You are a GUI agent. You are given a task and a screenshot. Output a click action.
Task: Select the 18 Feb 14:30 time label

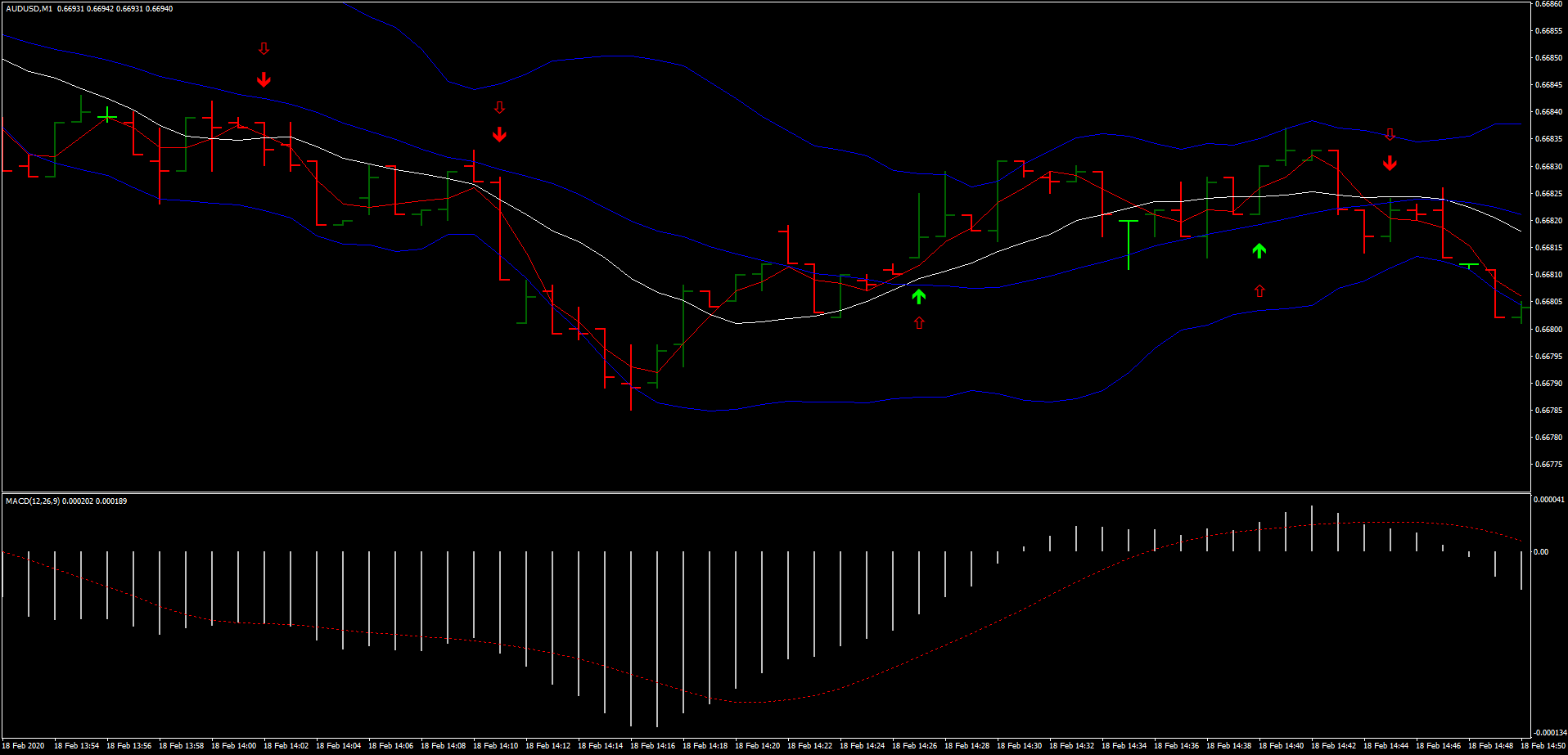[x=1019, y=746]
